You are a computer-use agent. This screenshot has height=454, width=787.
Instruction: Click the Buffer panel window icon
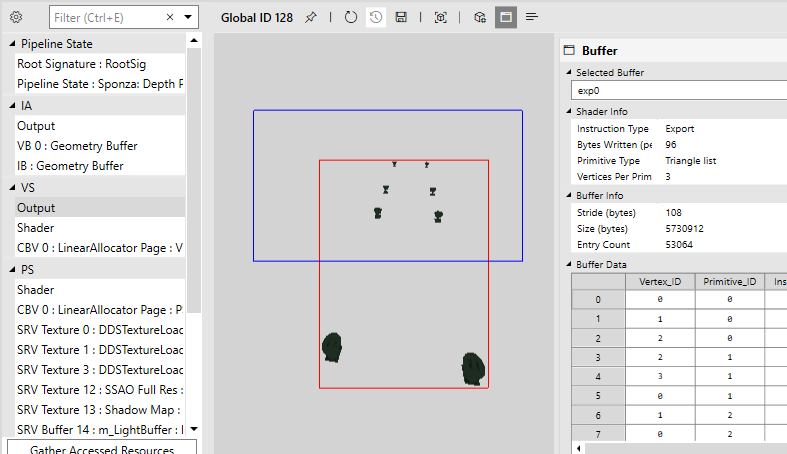pos(569,50)
